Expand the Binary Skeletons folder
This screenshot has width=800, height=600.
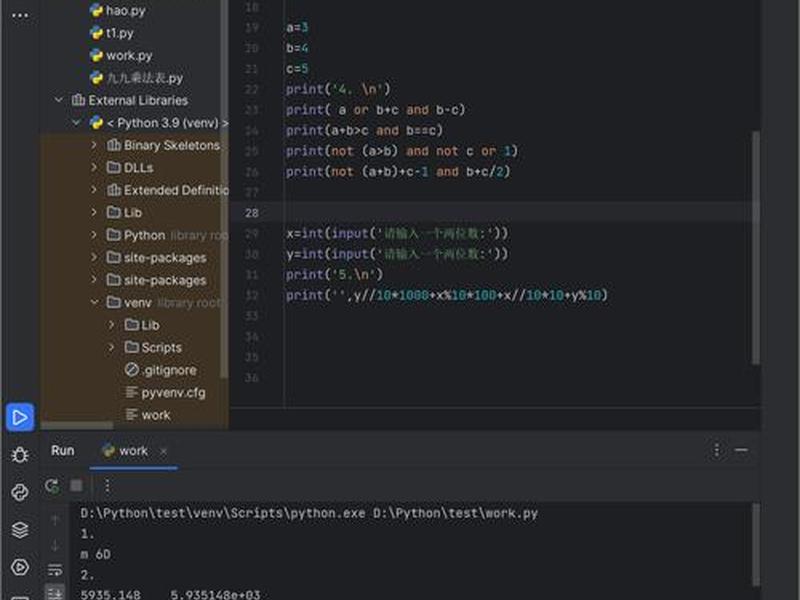coord(94,145)
